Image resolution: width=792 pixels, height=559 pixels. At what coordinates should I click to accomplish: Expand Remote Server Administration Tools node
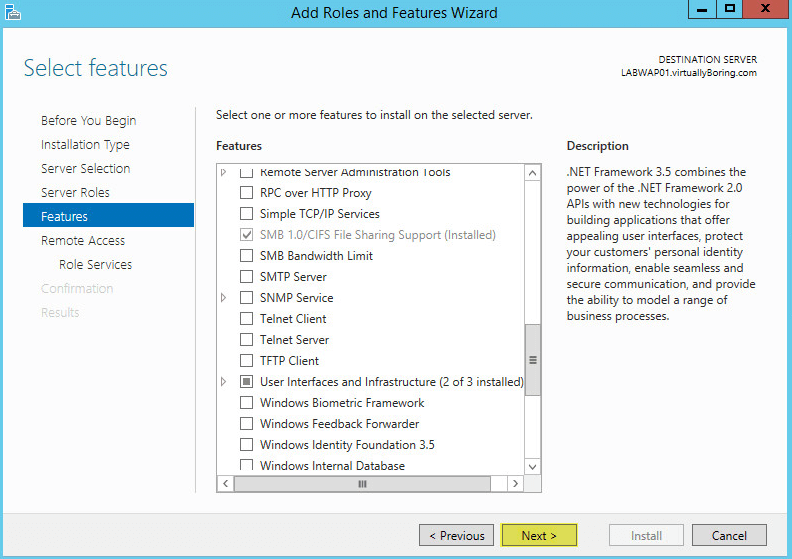tap(224, 172)
